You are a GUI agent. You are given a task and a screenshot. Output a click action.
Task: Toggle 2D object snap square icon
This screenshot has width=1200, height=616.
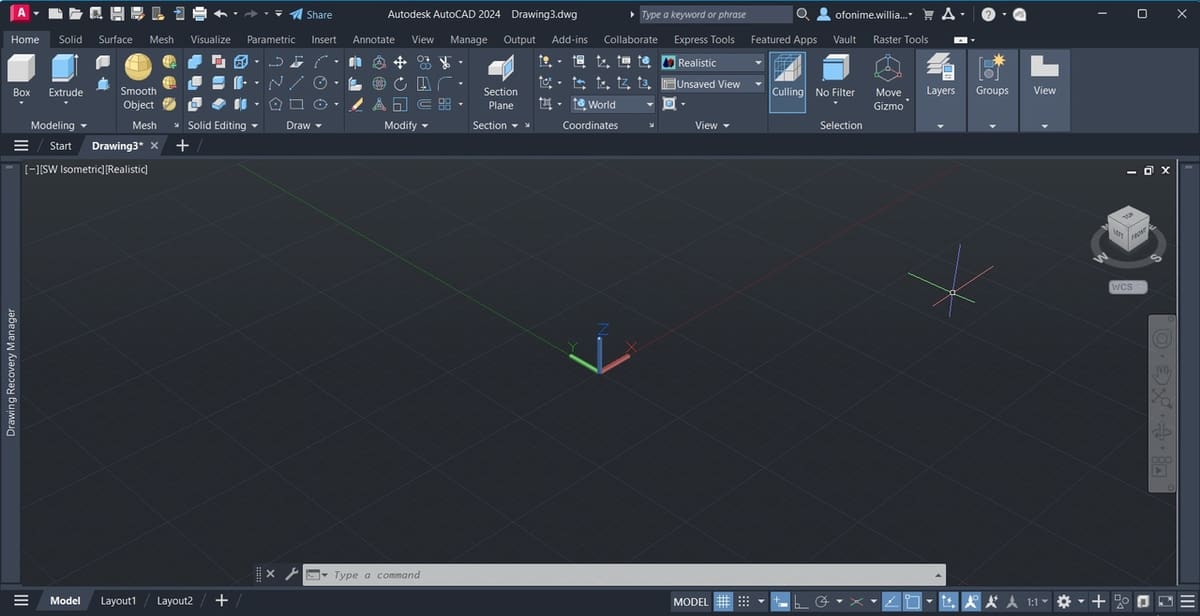(x=912, y=601)
